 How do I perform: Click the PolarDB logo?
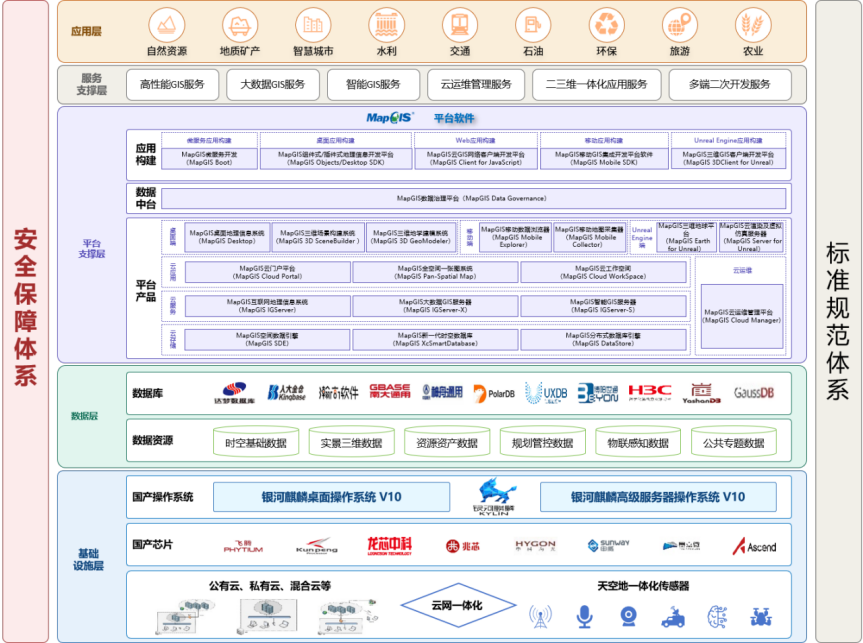494,394
